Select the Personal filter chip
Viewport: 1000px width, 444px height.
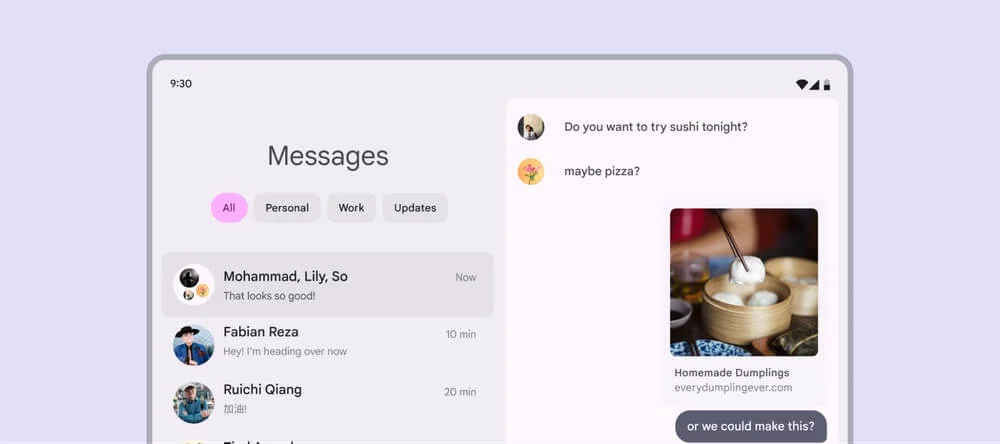(287, 208)
